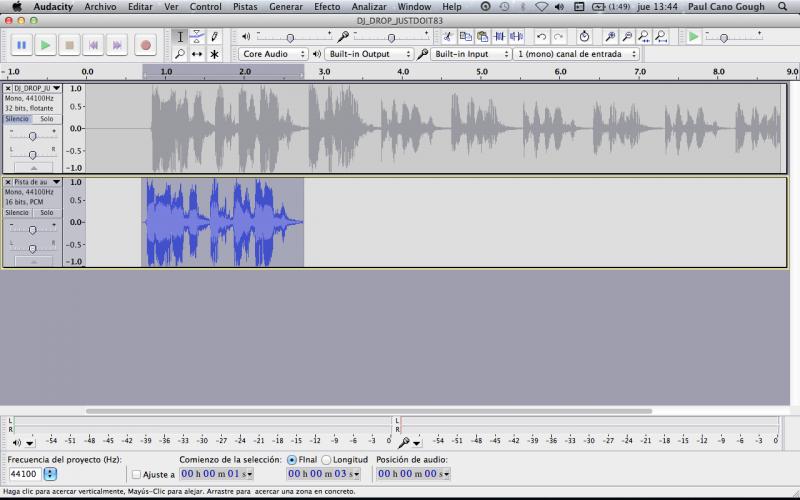This screenshot has height=500, width=800.
Task: Close the Pista de audio track
Action: [8, 182]
